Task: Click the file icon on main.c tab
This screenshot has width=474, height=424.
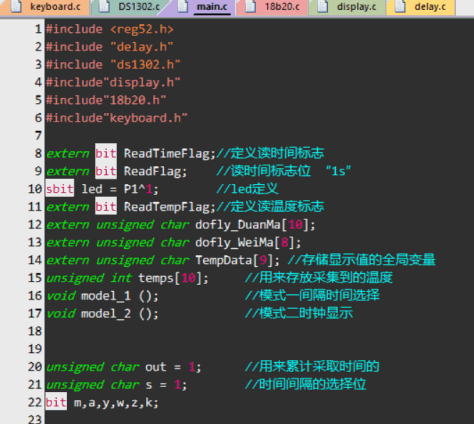Action: [183, 7]
